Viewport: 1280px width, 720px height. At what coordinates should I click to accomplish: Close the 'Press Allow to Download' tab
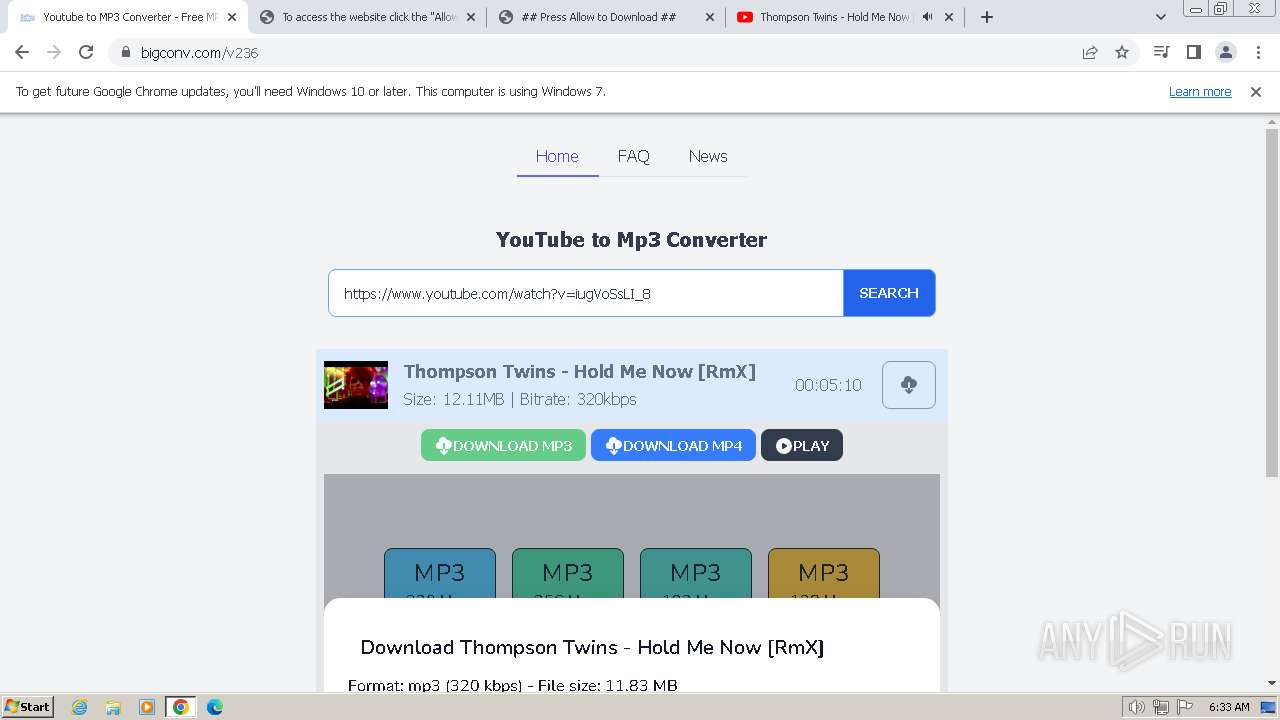pyautogui.click(x=710, y=17)
